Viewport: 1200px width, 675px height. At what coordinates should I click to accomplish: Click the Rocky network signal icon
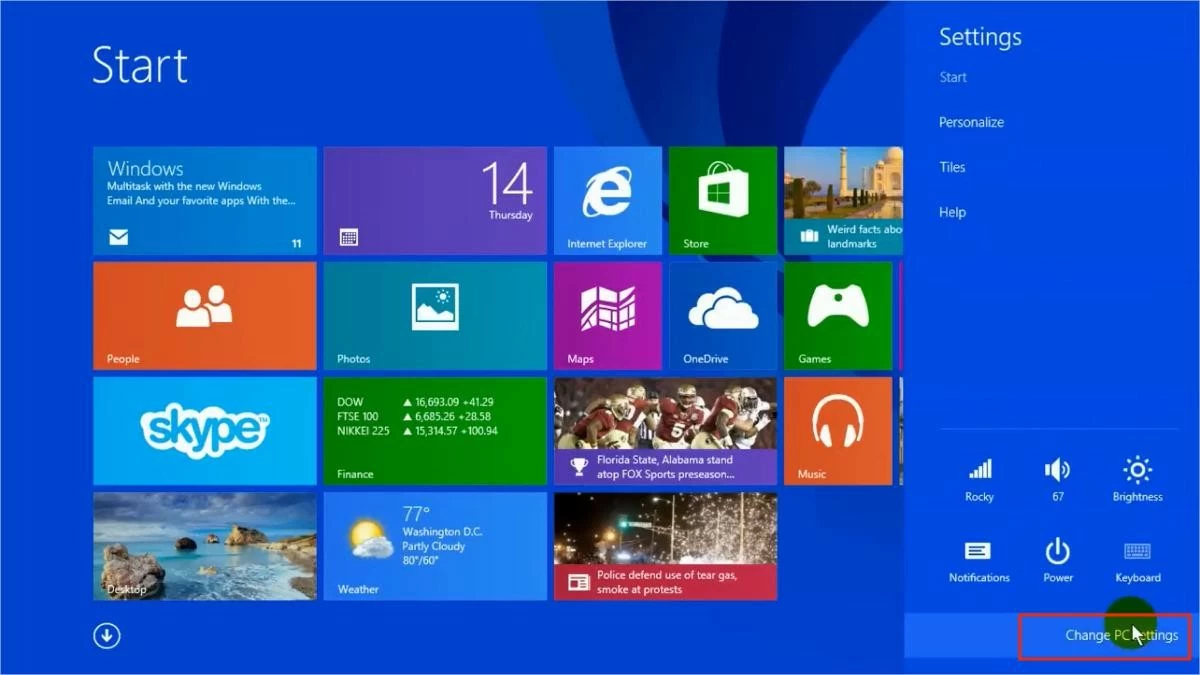pos(979,478)
